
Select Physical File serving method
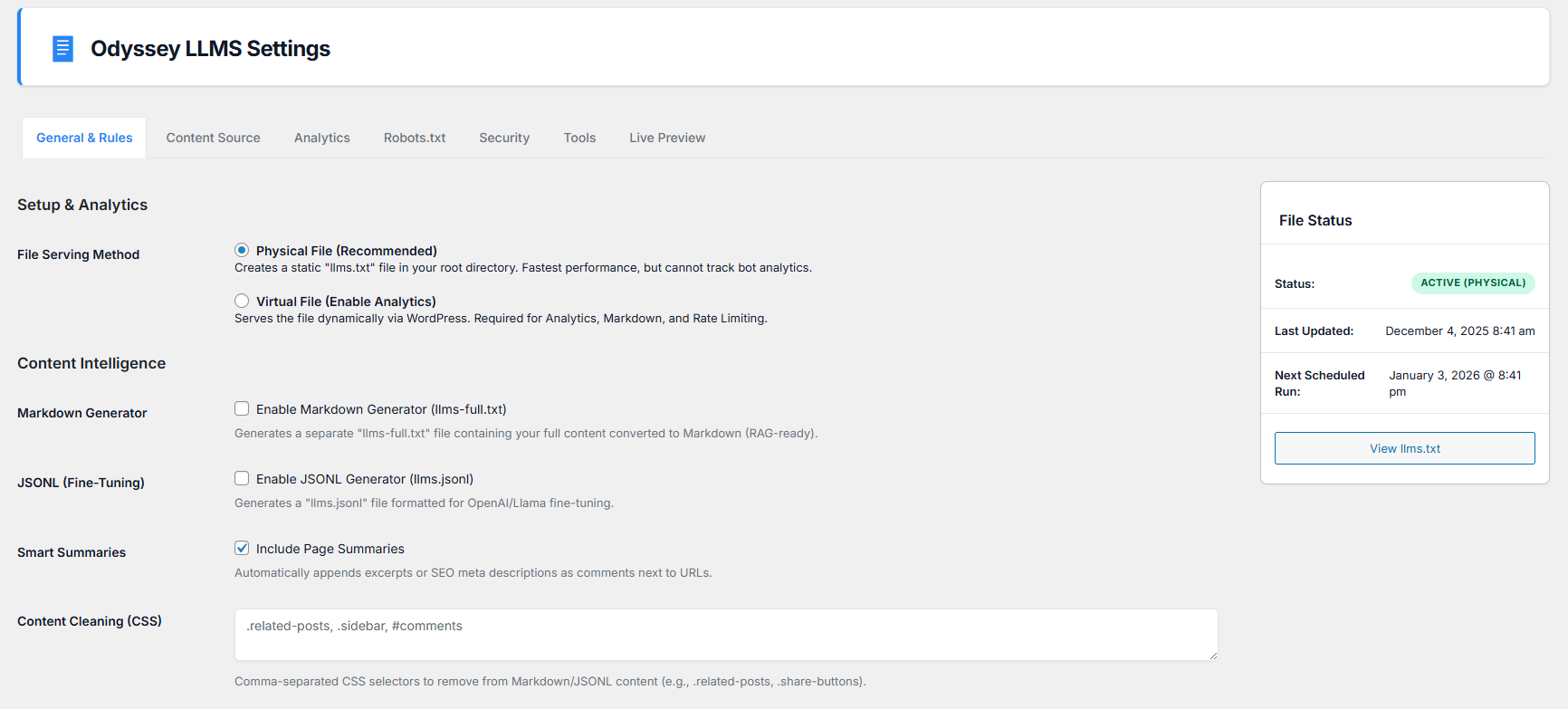click(x=242, y=250)
